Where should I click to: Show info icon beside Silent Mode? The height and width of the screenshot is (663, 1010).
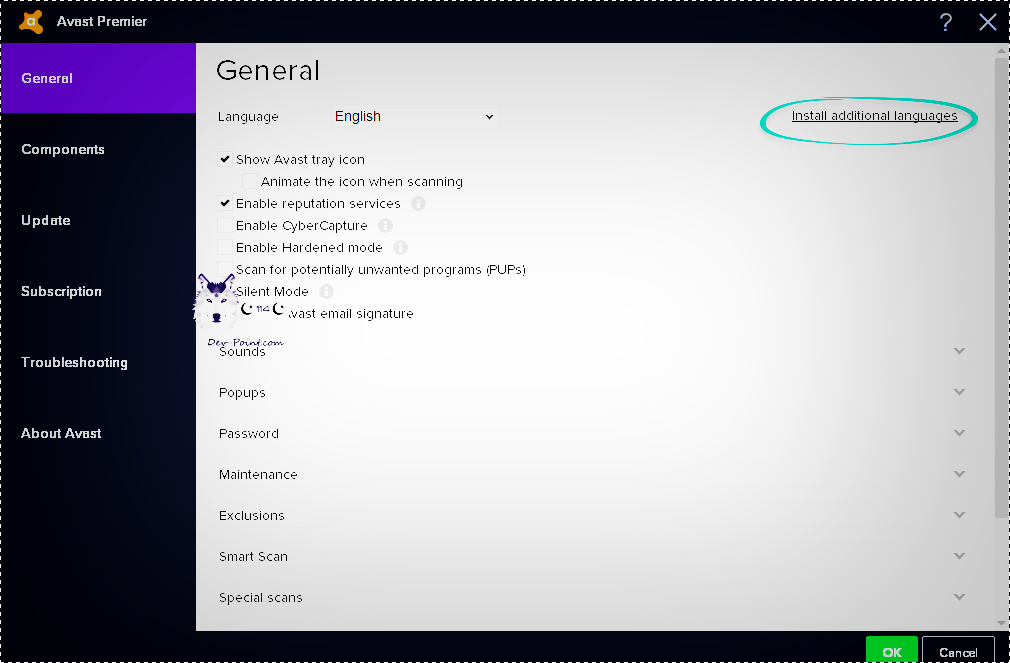point(327,292)
